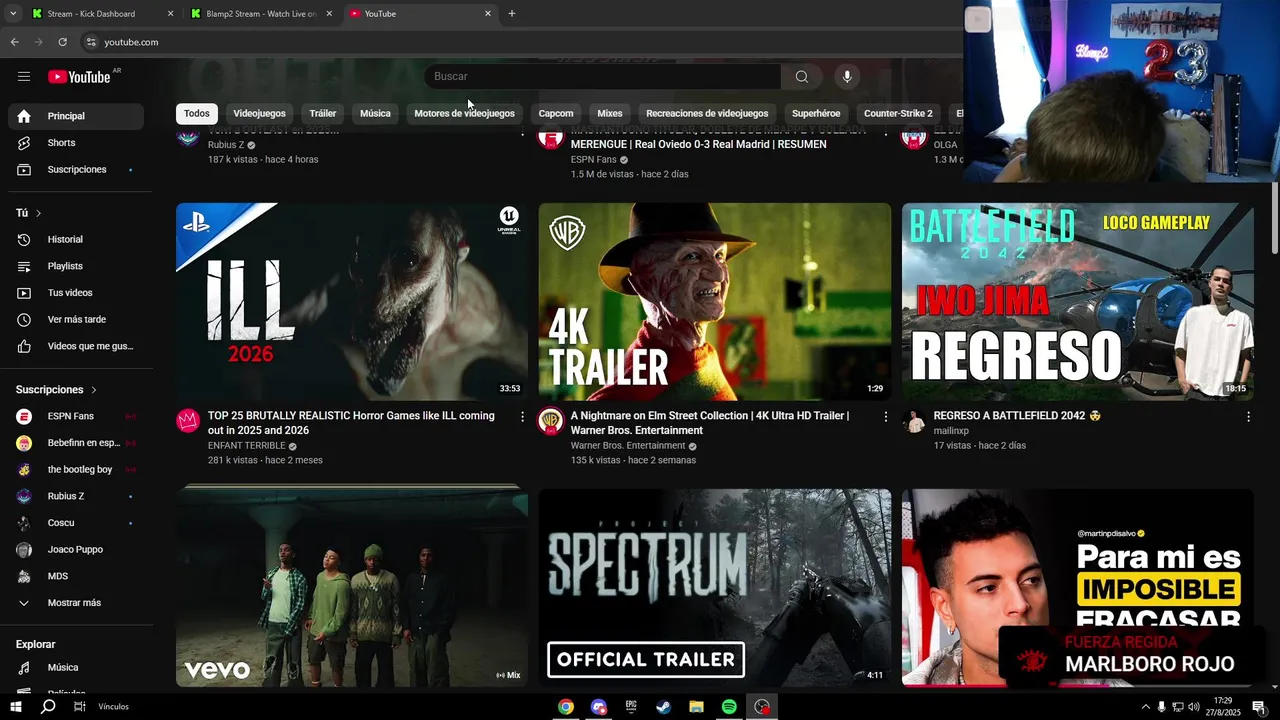This screenshot has height=720, width=1280.
Task: Select the Música filter chip
Action: coord(375,114)
